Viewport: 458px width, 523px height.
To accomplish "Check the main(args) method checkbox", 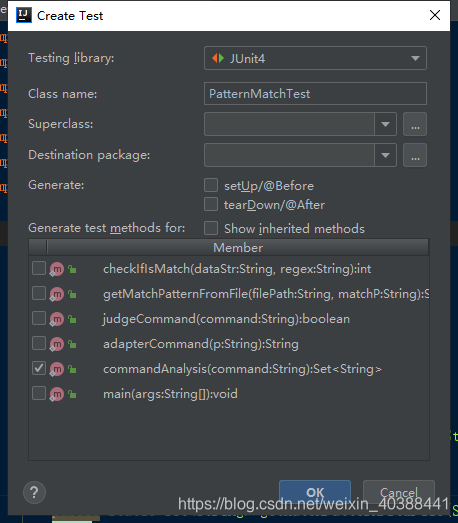I will tap(39, 393).
